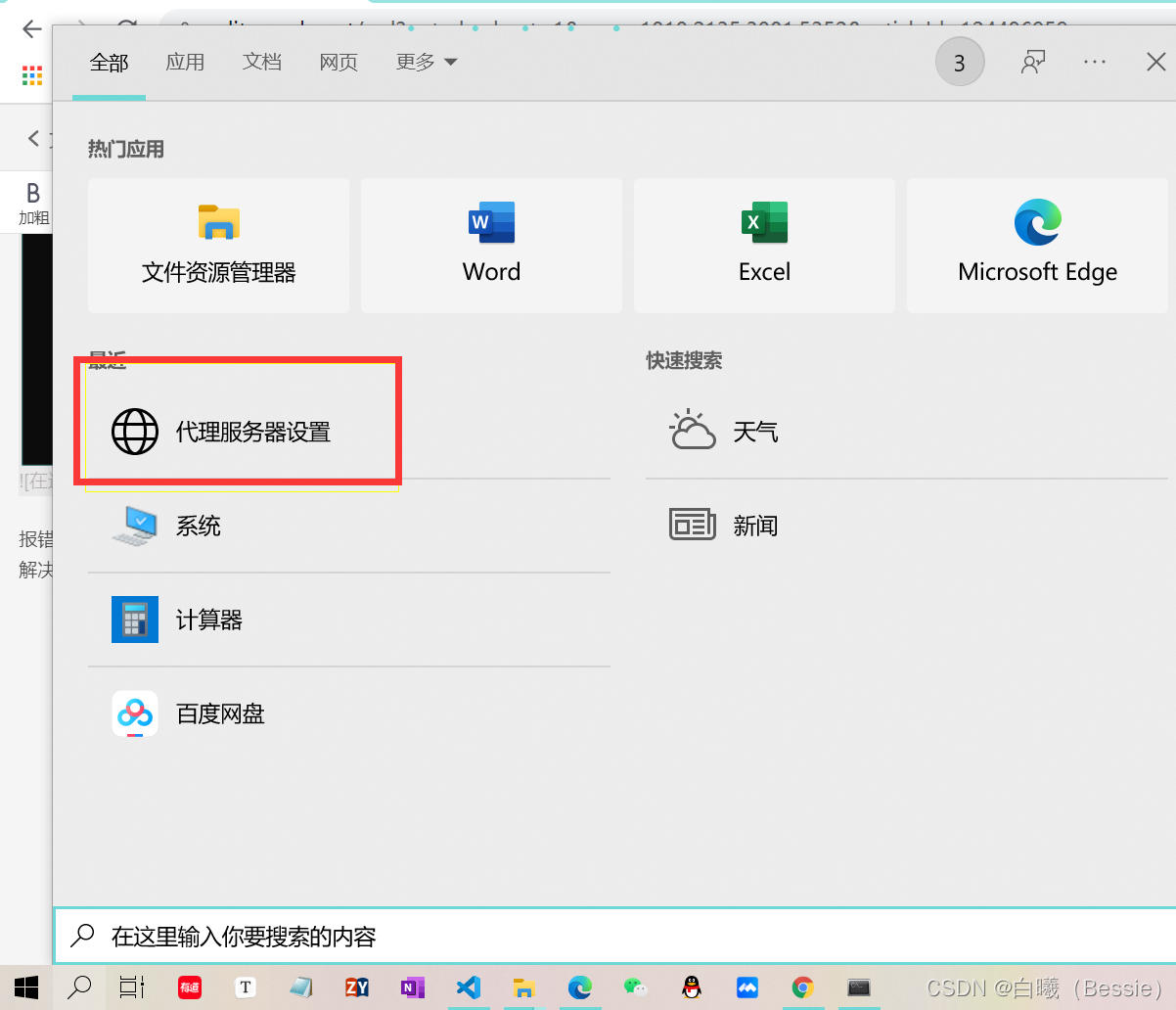Open the 文件资源管理器 app tile

[x=218, y=246]
